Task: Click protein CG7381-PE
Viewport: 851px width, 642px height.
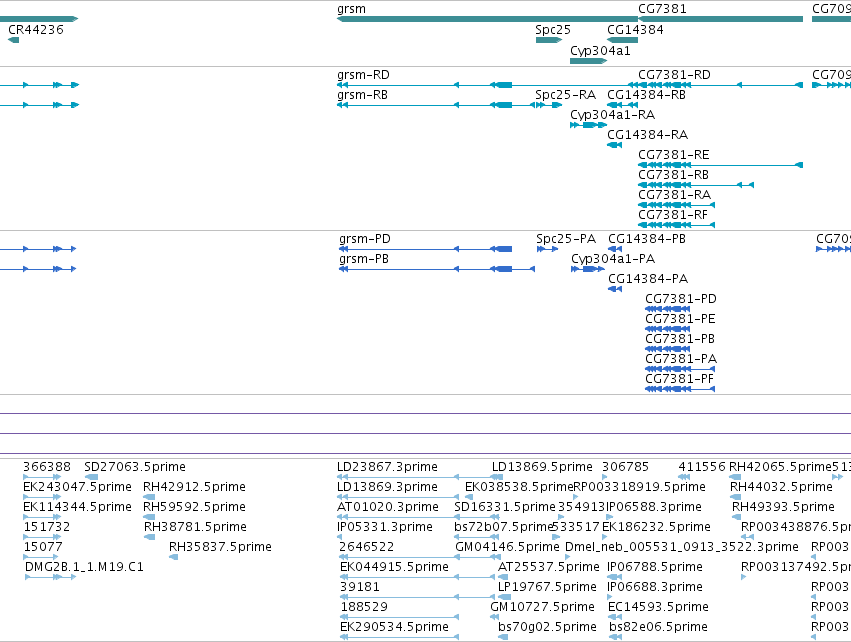Action: coord(668,329)
